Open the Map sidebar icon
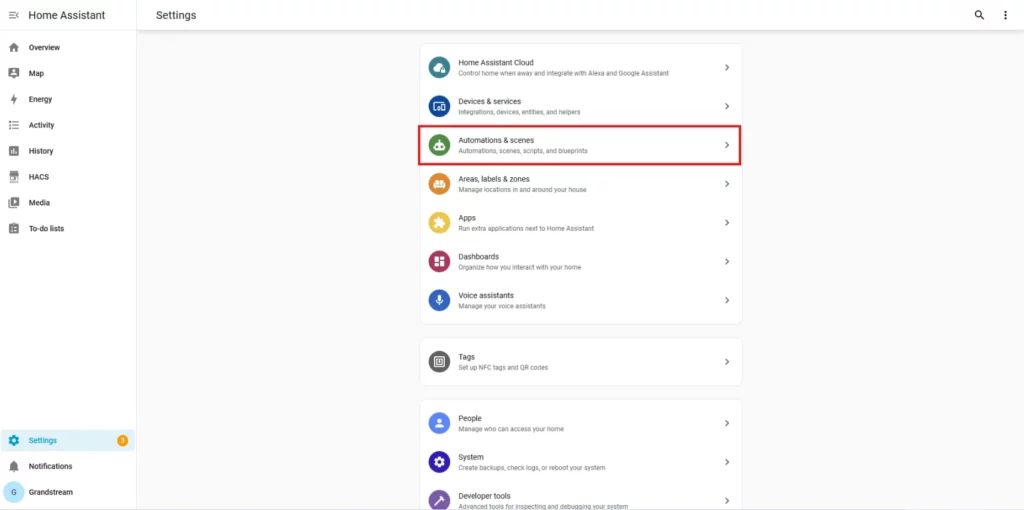This screenshot has height=510, width=1024. pyautogui.click(x=14, y=73)
